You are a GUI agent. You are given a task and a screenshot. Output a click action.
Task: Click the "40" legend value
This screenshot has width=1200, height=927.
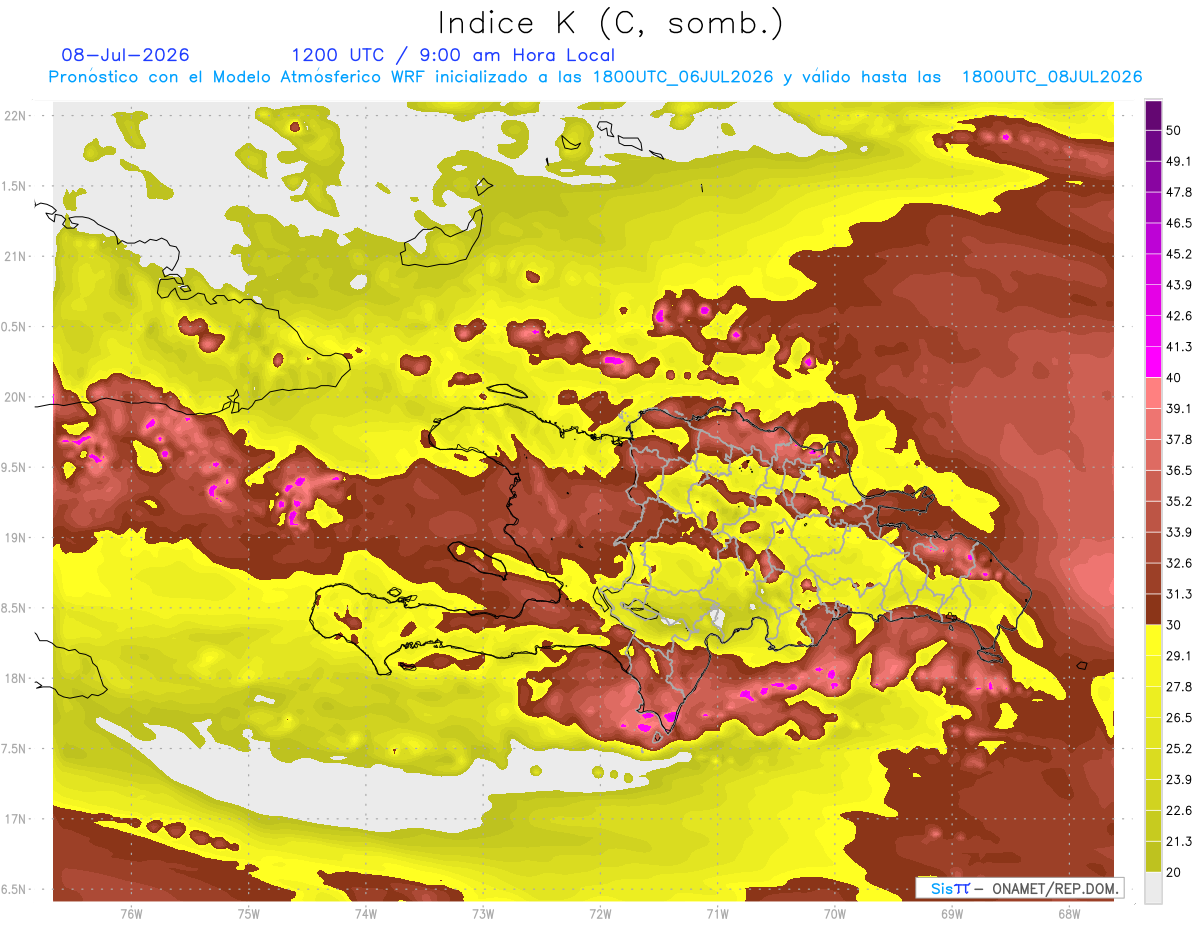pos(1174,377)
